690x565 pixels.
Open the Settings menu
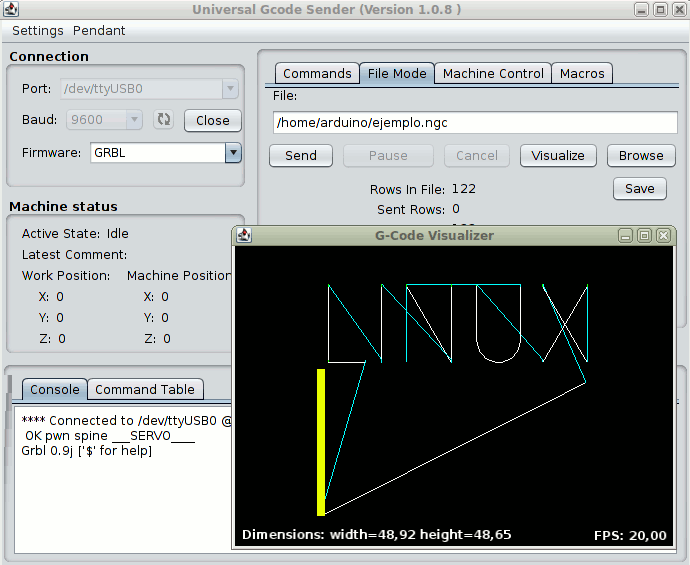click(x=38, y=31)
